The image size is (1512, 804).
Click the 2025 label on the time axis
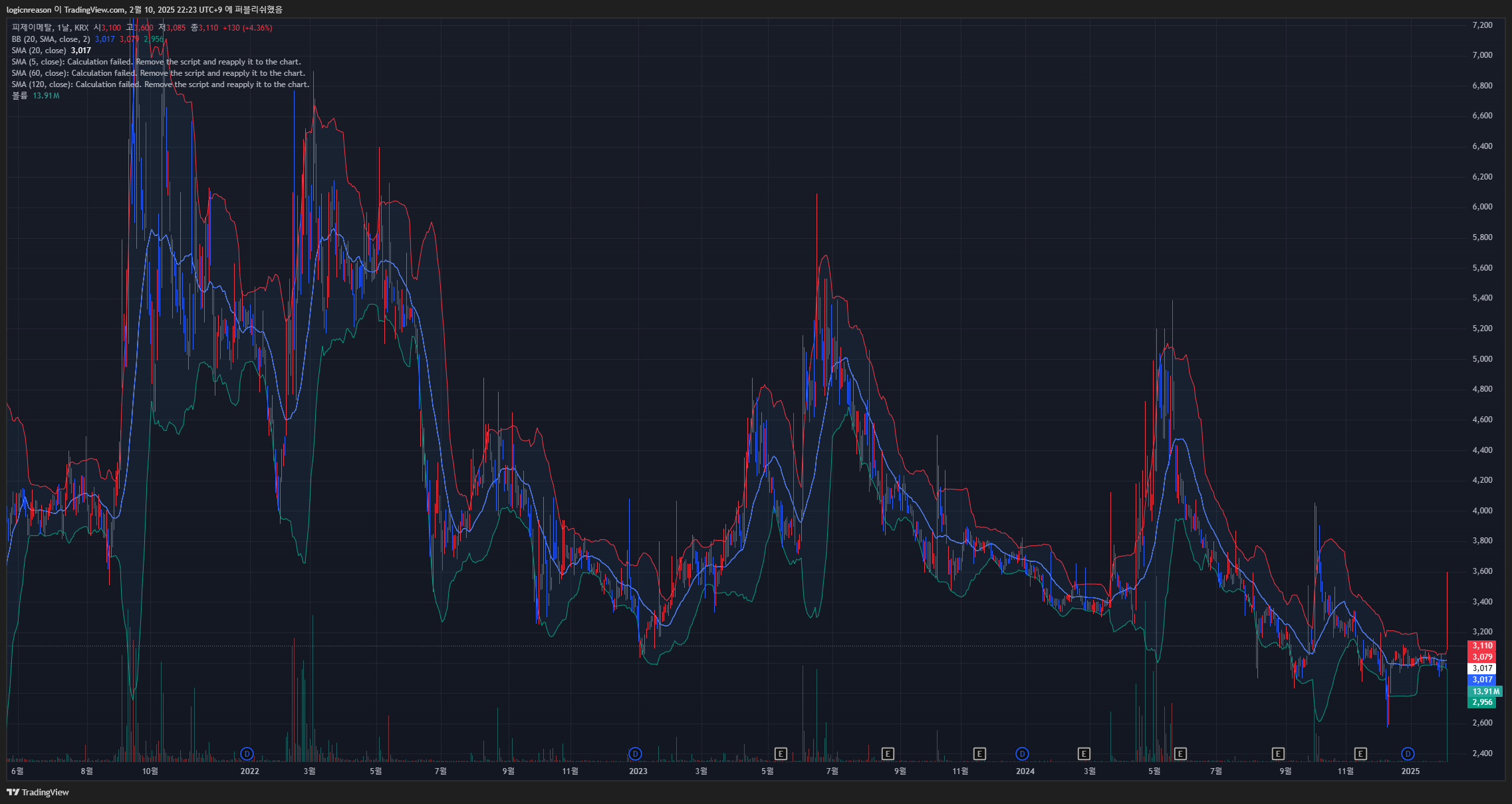(1410, 771)
